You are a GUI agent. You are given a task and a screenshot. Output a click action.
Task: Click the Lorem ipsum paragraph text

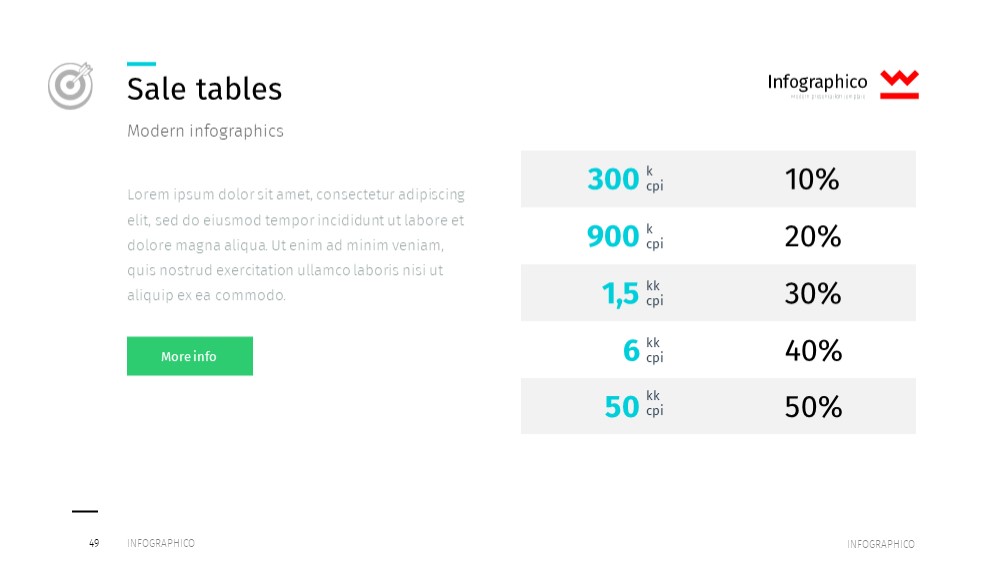click(x=296, y=244)
